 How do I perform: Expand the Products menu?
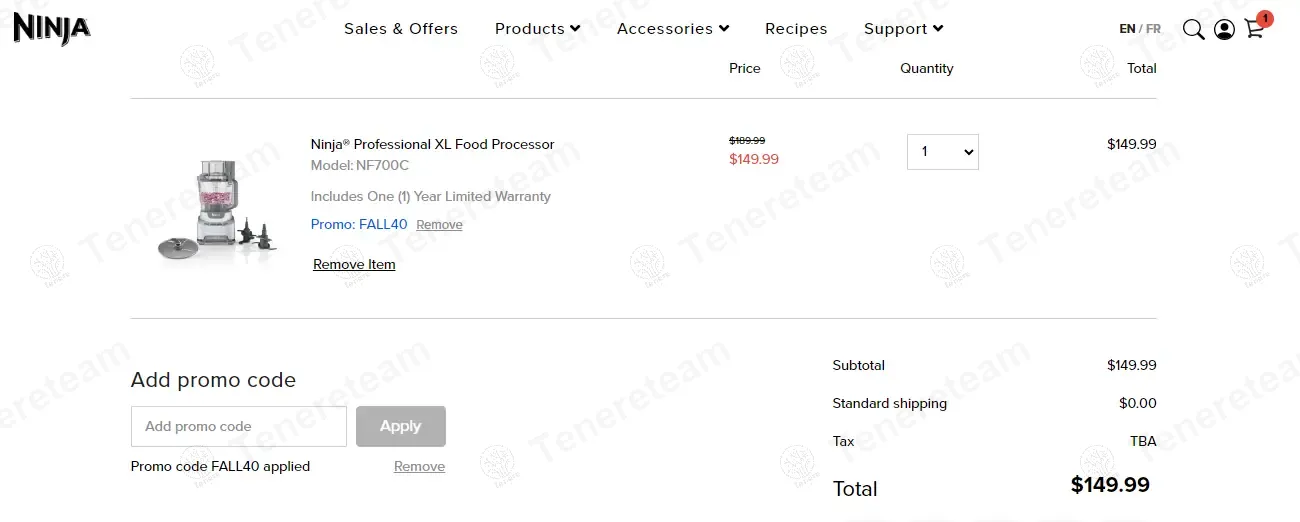click(537, 29)
